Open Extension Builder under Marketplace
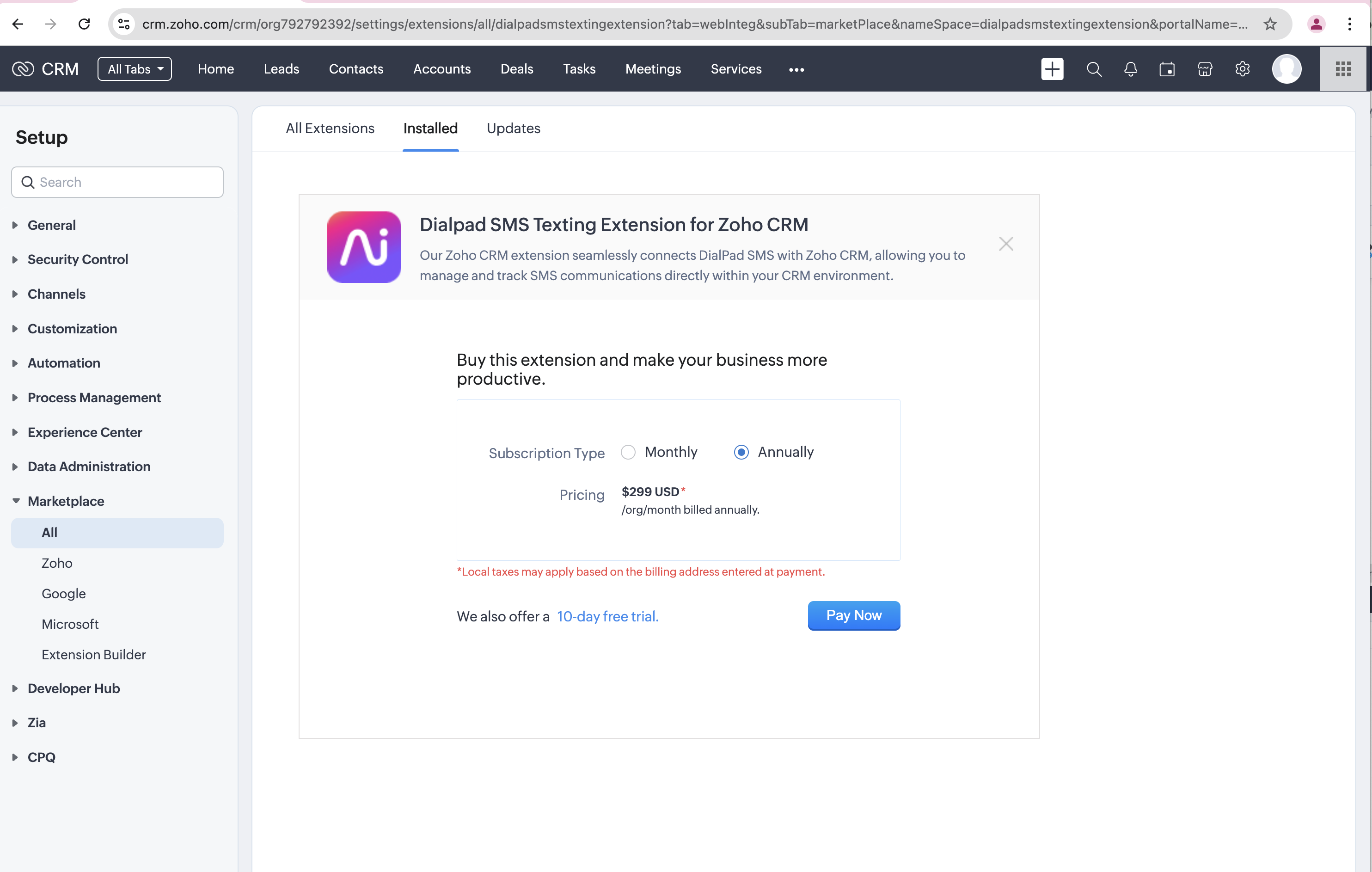Image resolution: width=1372 pixels, height=872 pixels. point(93,655)
